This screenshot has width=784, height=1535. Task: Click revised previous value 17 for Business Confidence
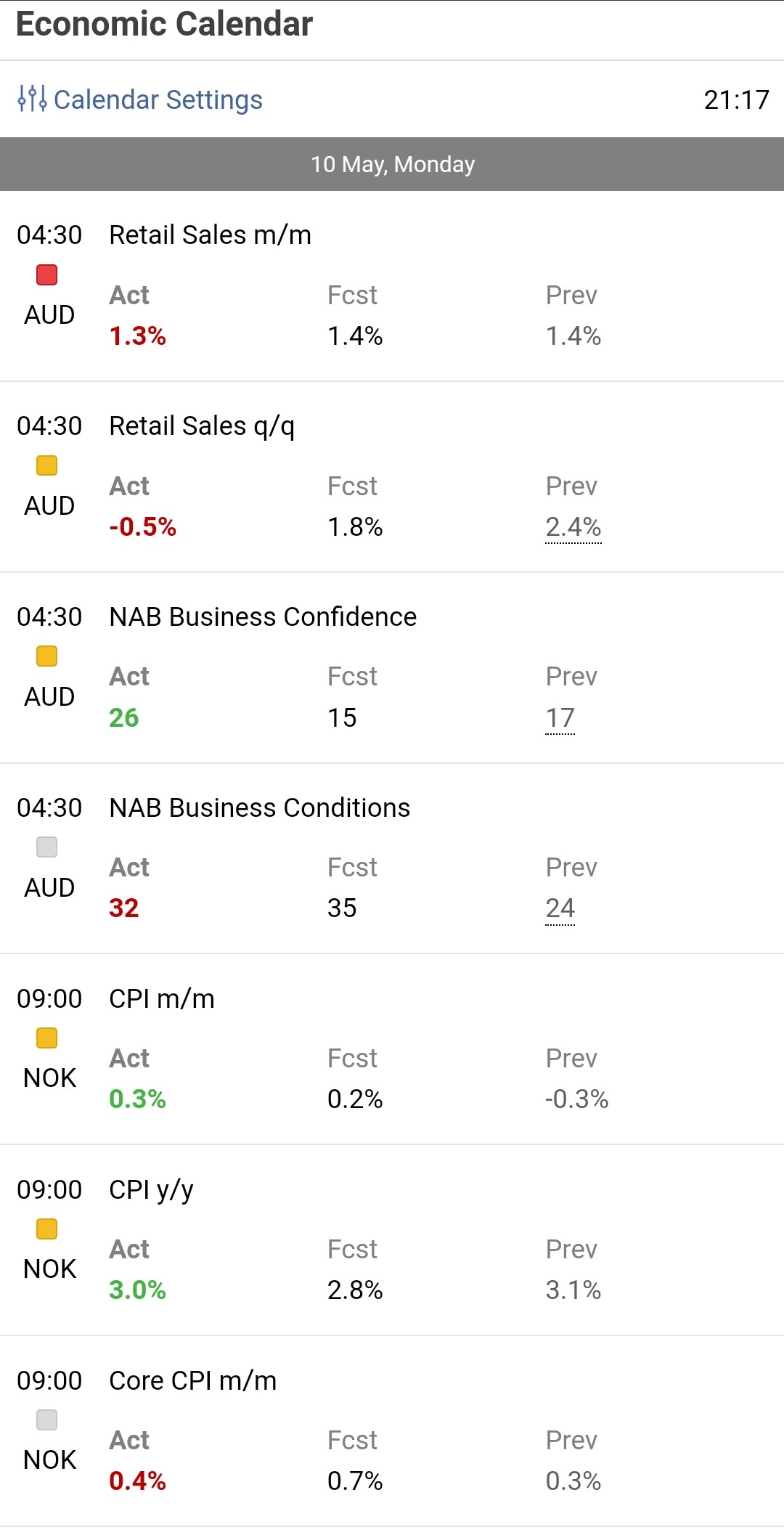pyautogui.click(x=560, y=718)
